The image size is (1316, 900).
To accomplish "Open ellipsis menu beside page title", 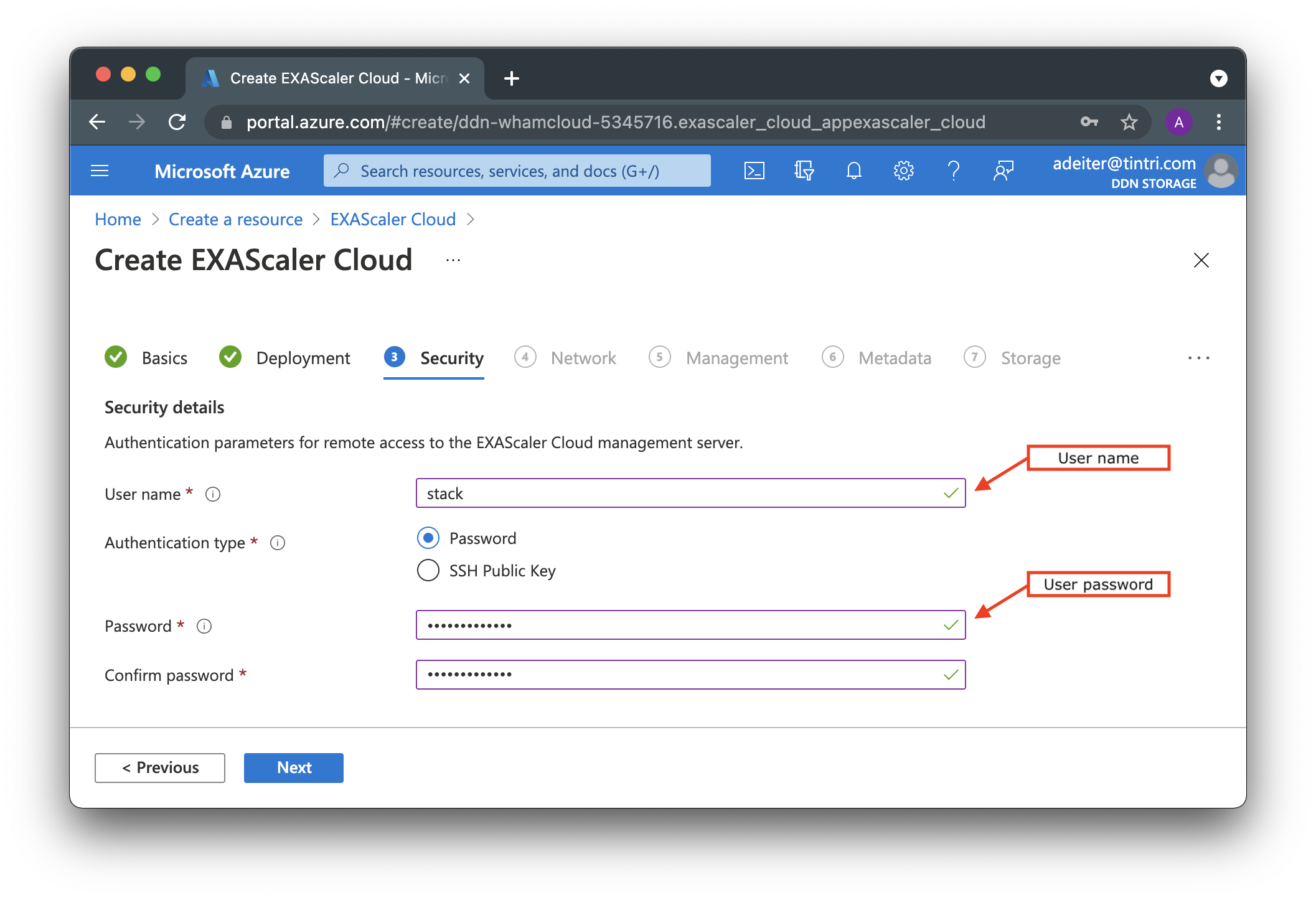I will [x=453, y=260].
